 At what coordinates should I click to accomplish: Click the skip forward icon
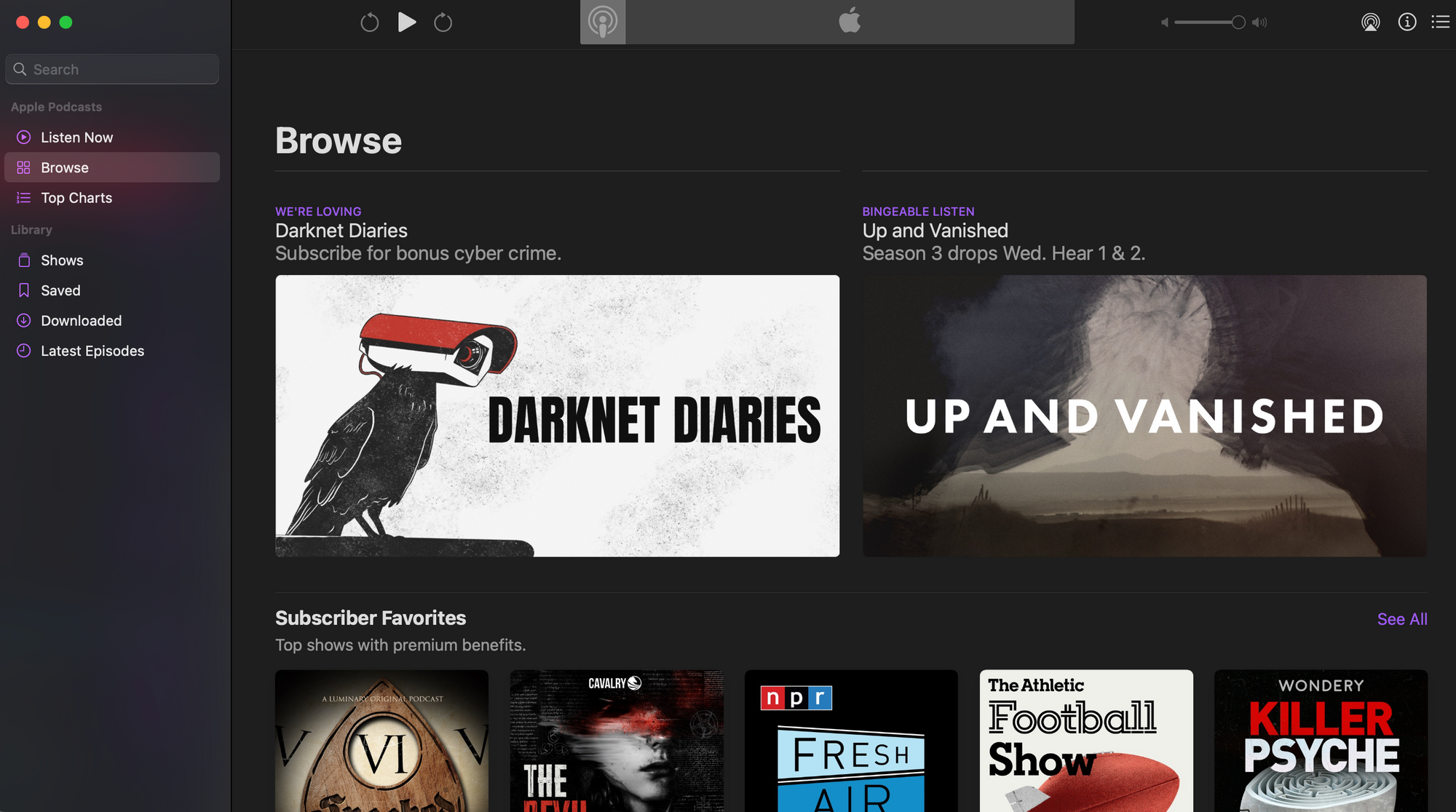443,23
